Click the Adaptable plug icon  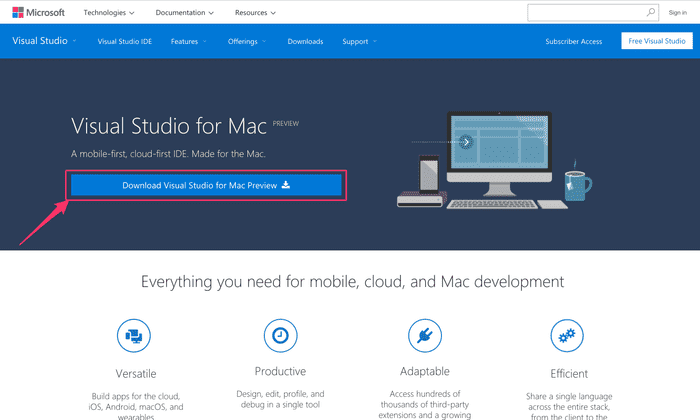pos(426,334)
